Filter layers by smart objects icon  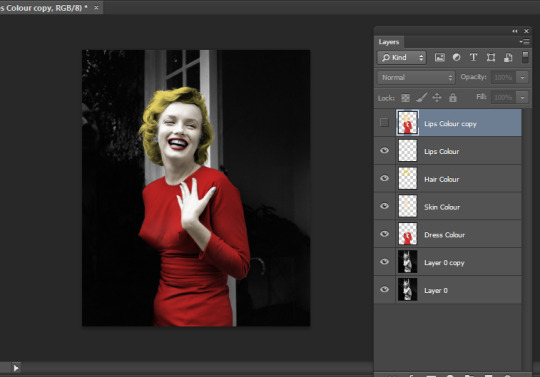[x=508, y=57]
